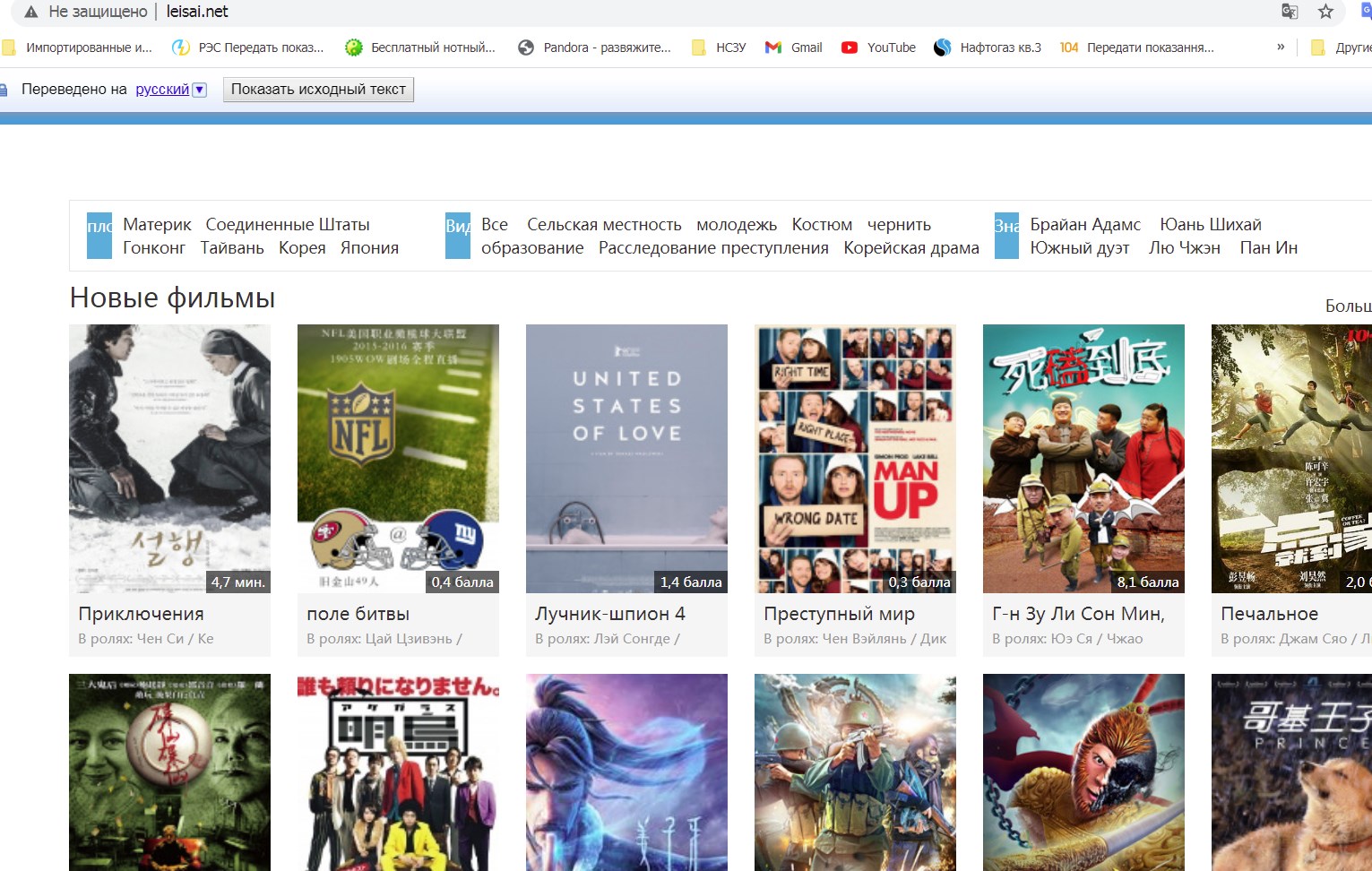Click the cast line starting 'Цай Цзивэнь'

(x=384, y=639)
